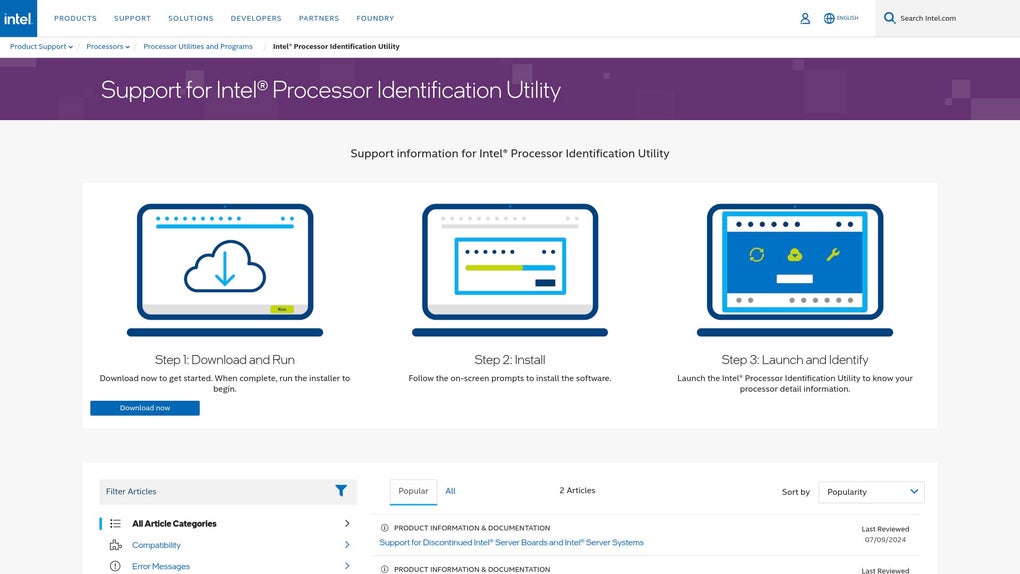Open the Solutions menu
The image size is (1020, 574).
pos(191,18)
